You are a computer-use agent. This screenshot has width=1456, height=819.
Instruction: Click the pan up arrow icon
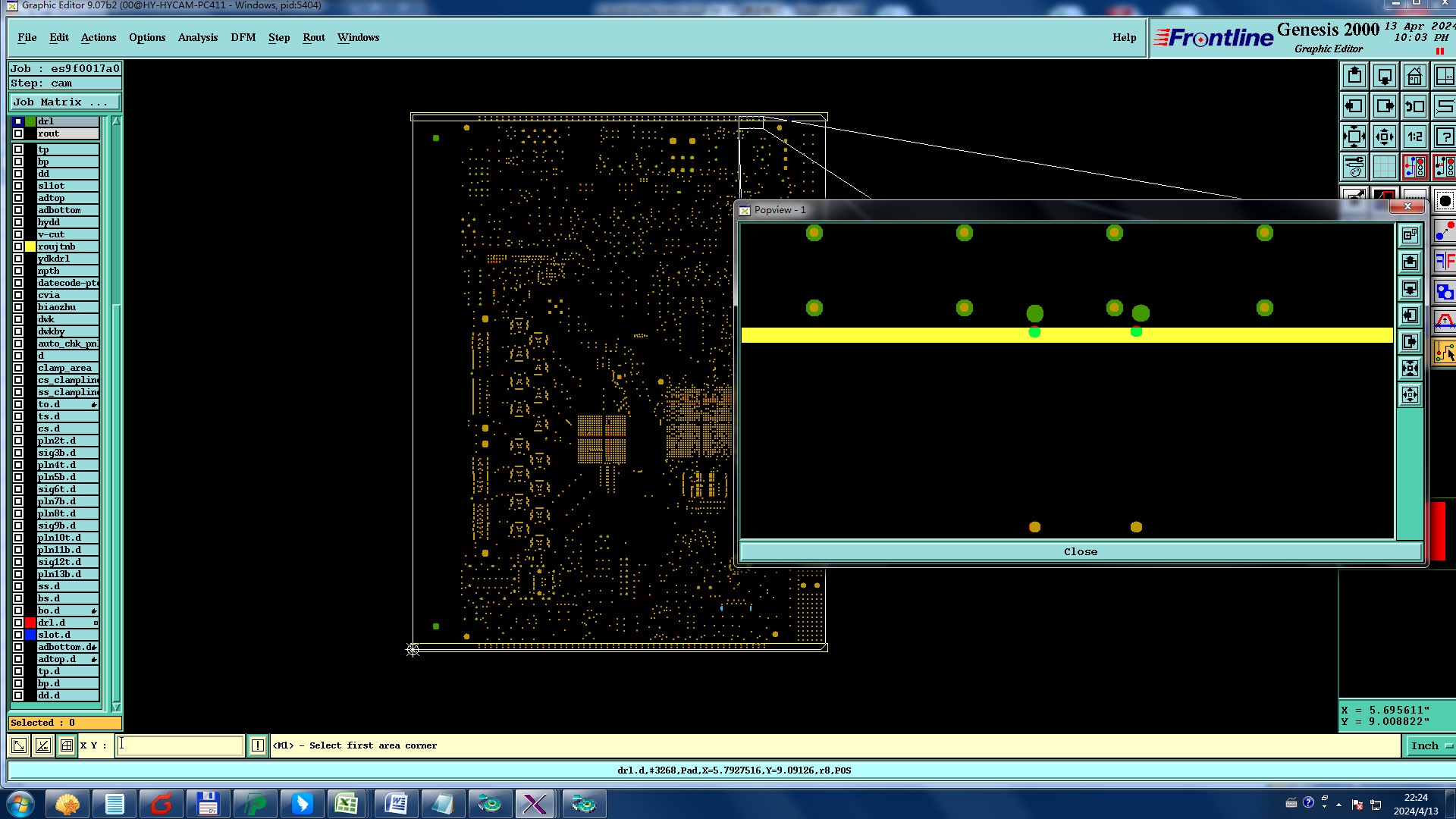coord(1354,77)
